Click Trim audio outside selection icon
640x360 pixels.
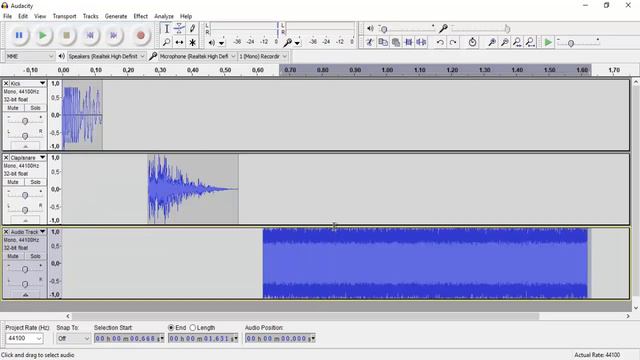click(x=408, y=42)
